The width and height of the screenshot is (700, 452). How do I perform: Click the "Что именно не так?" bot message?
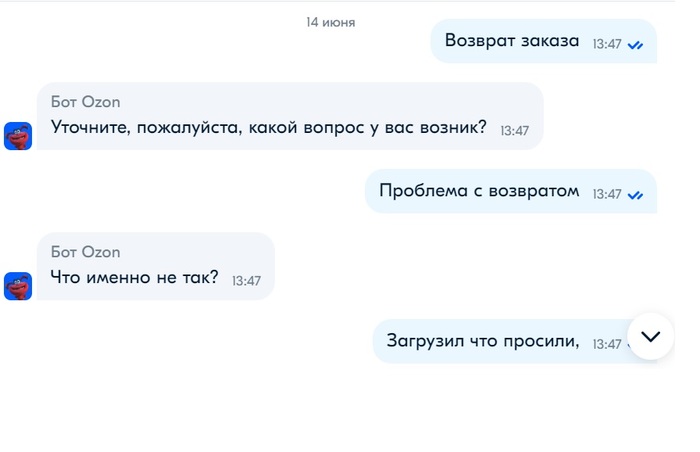click(x=134, y=279)
